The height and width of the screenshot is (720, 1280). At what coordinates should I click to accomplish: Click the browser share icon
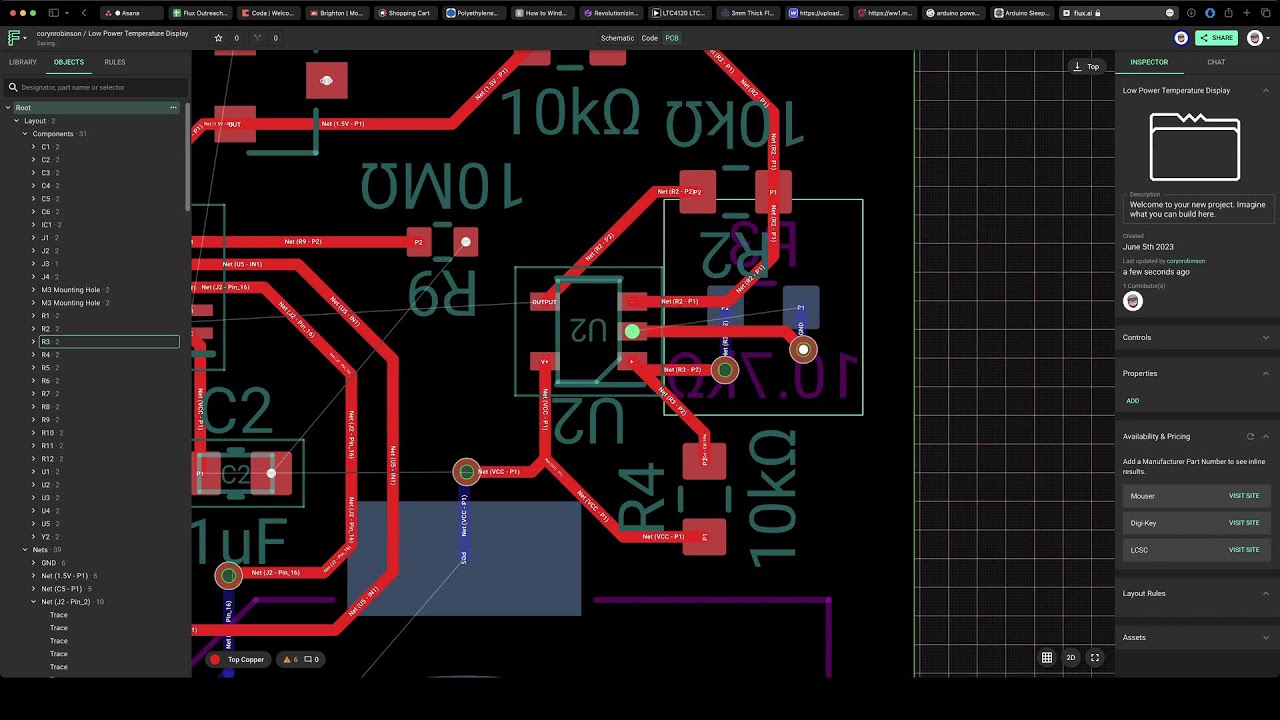coord(1229,13)
